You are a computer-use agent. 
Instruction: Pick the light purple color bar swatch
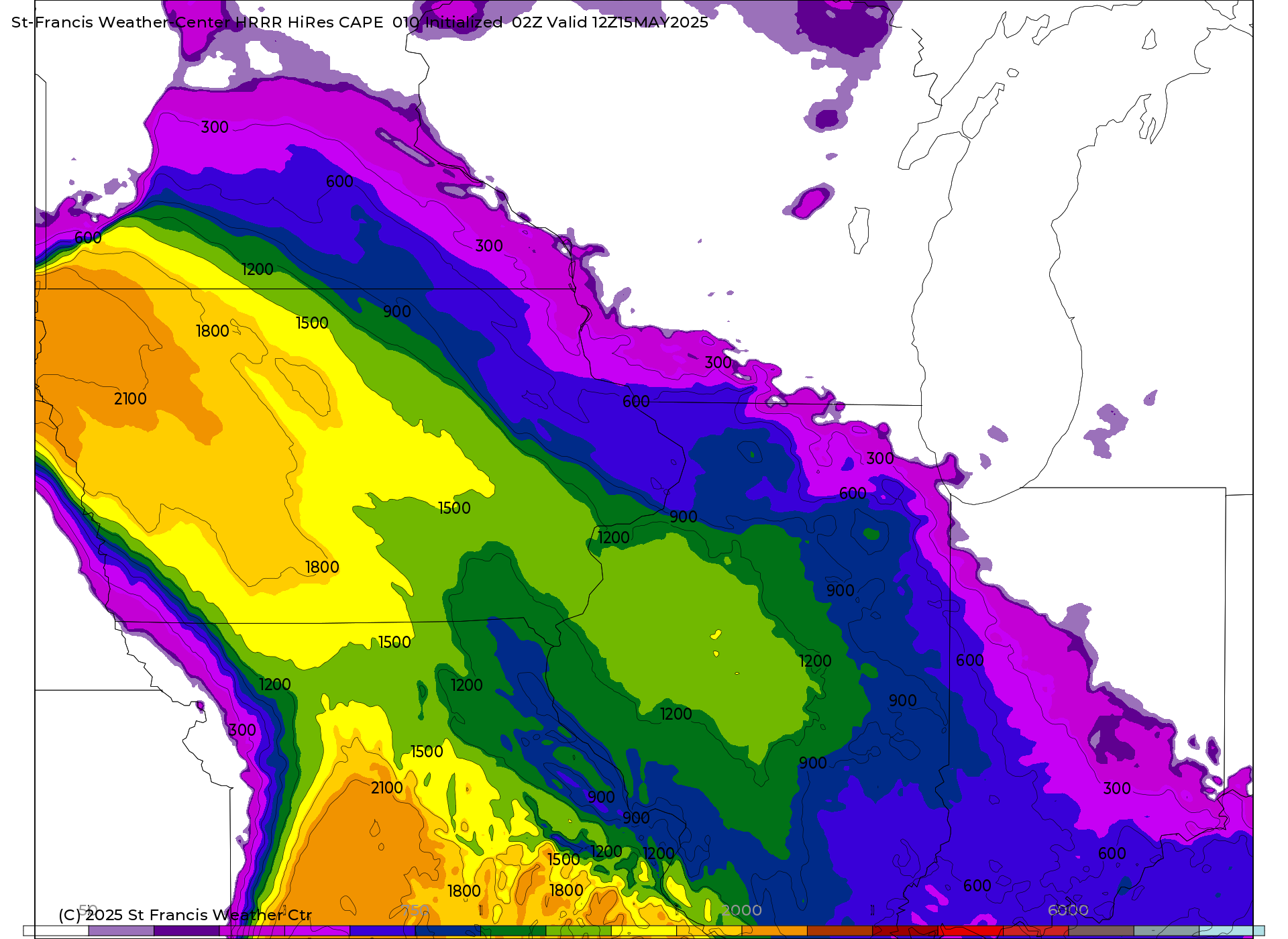point(121,931)
